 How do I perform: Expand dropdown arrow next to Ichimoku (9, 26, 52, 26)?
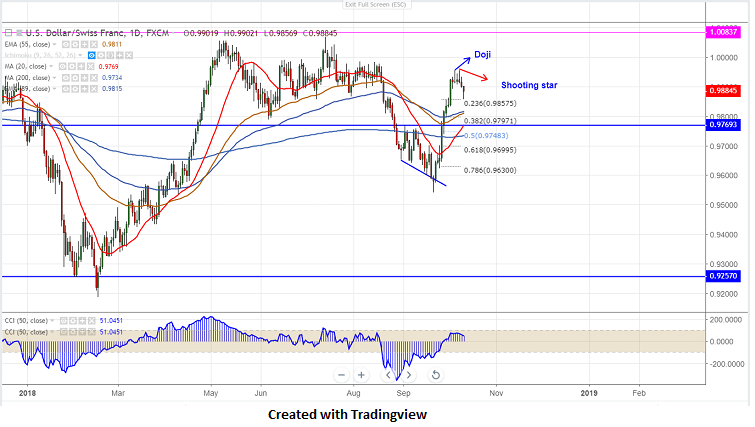(x=80, y=55)
